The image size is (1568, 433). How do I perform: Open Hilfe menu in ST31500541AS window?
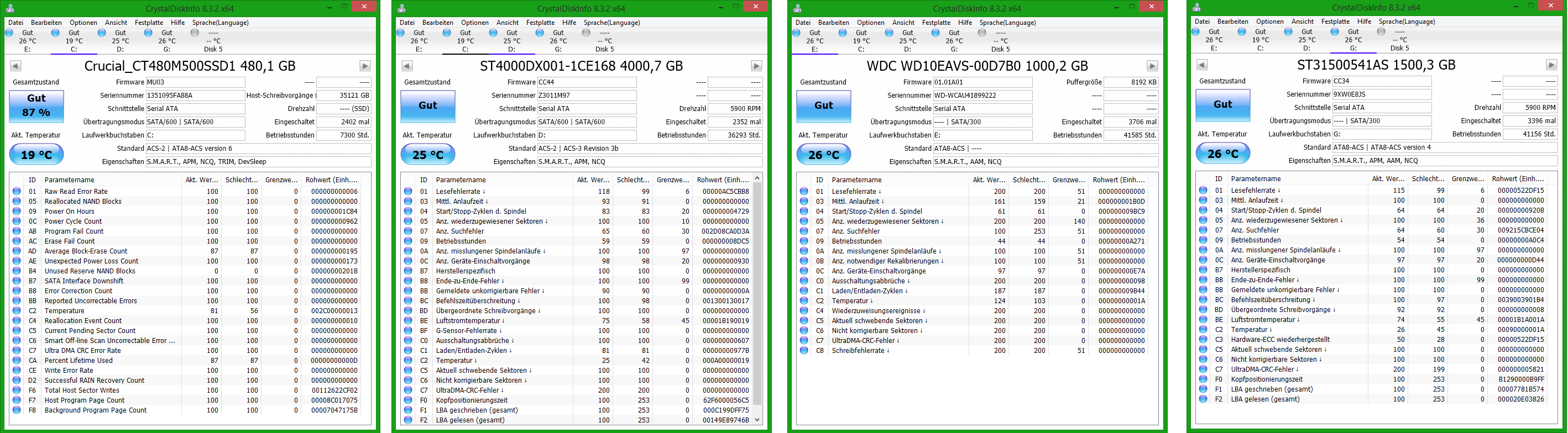click(1364, 22)
